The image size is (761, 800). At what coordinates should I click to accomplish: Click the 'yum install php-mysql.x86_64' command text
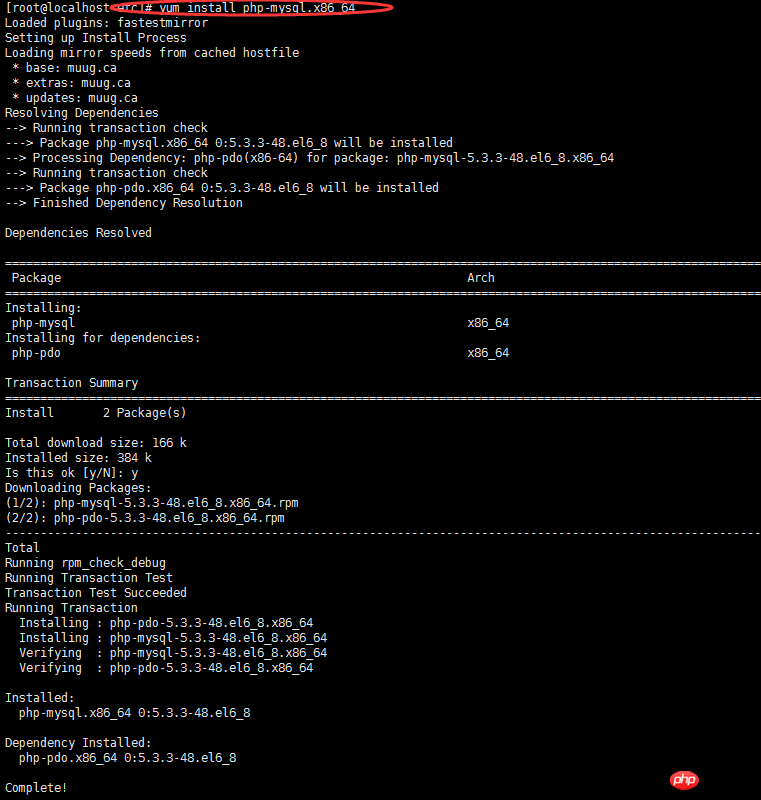tap(257, 8)
